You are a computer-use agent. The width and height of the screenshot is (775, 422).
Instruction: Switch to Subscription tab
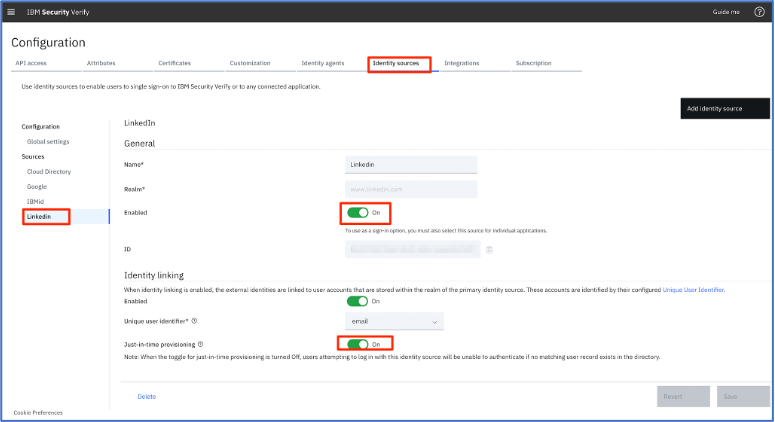click(533, 63)
